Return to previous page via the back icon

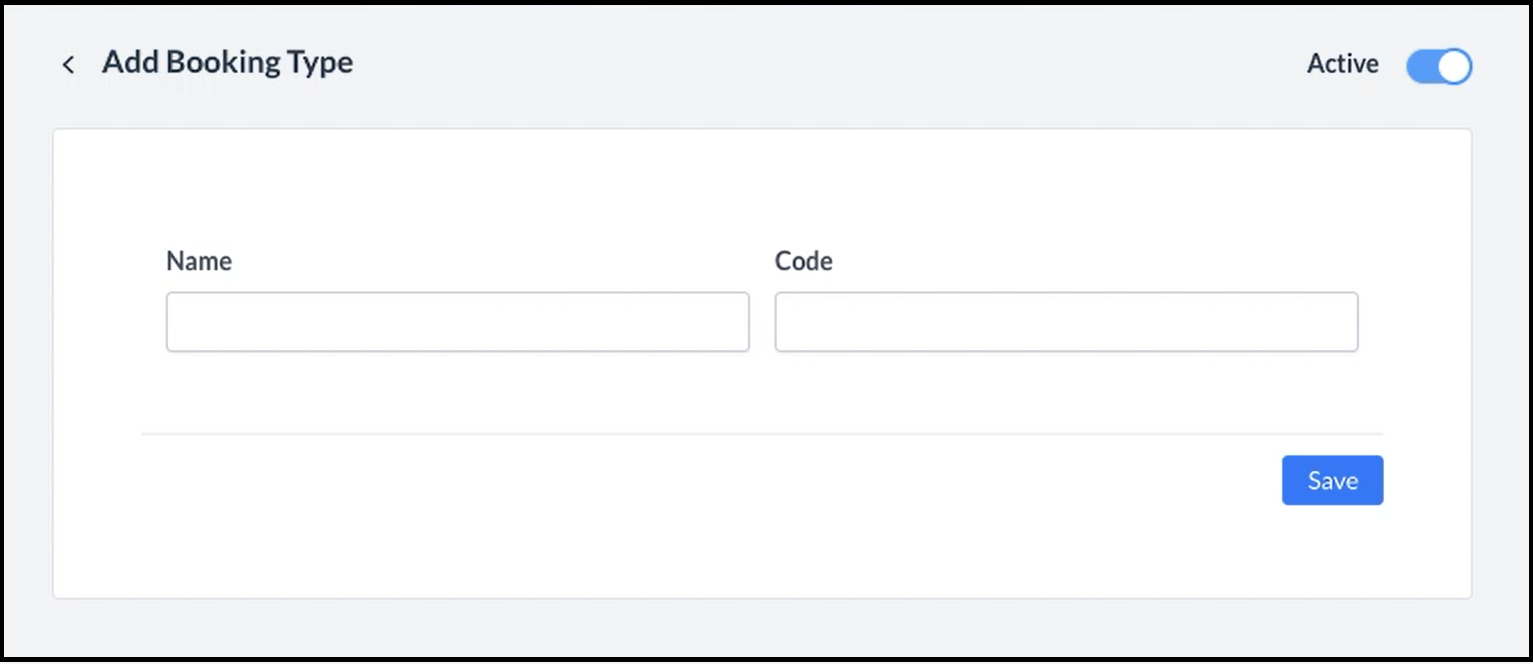click(x=68, y=65)
